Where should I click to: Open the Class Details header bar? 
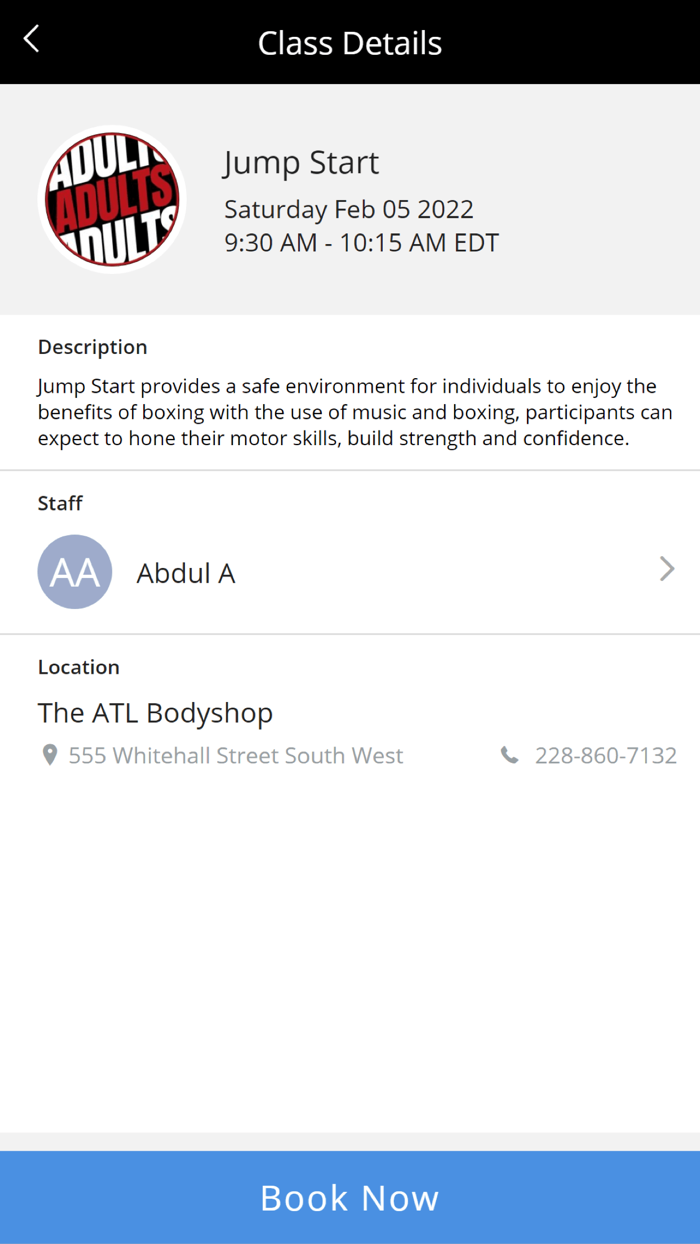pyautogui.click(x=350, y=42)
